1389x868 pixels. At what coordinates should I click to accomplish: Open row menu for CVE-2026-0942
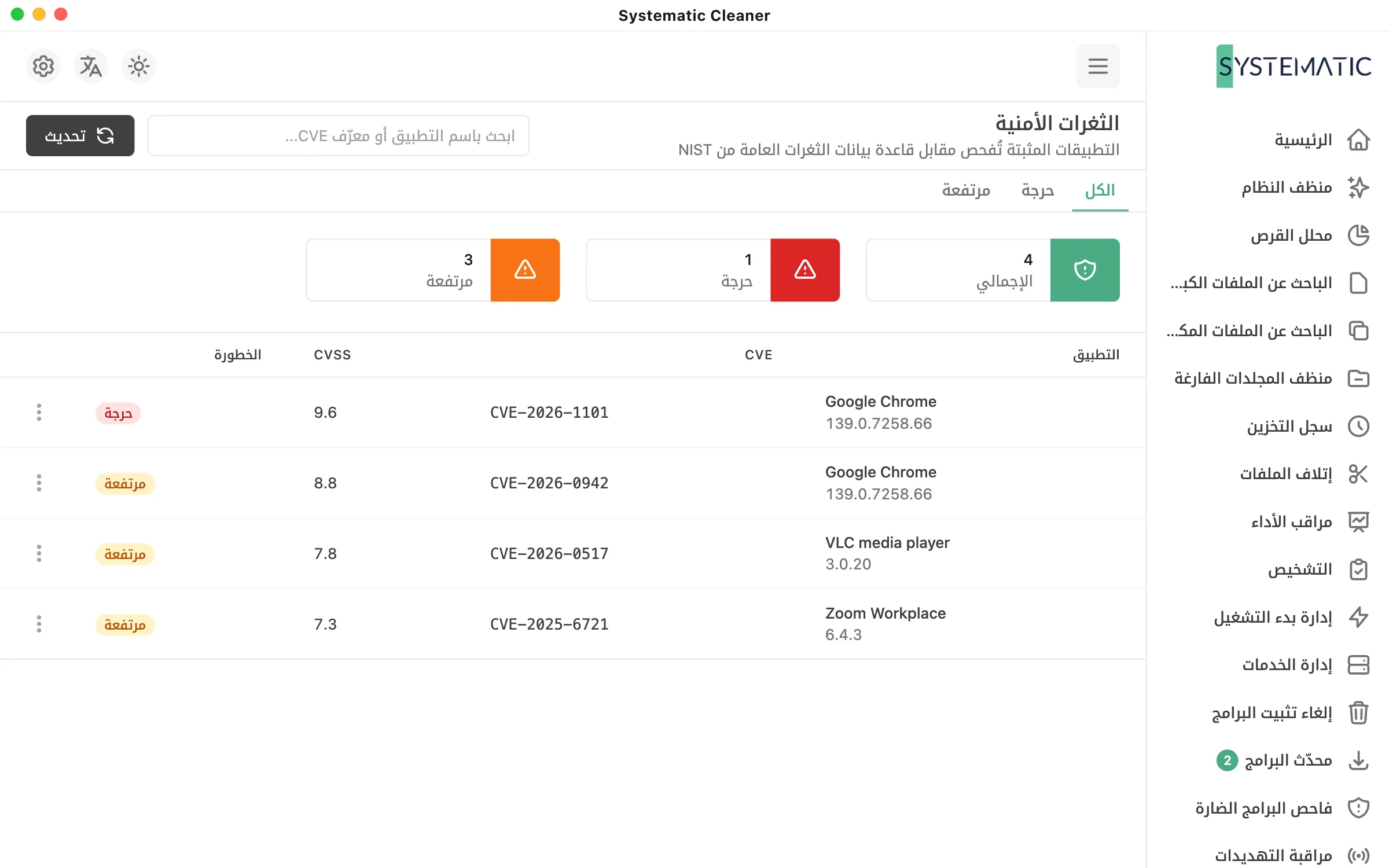(39, 483)
